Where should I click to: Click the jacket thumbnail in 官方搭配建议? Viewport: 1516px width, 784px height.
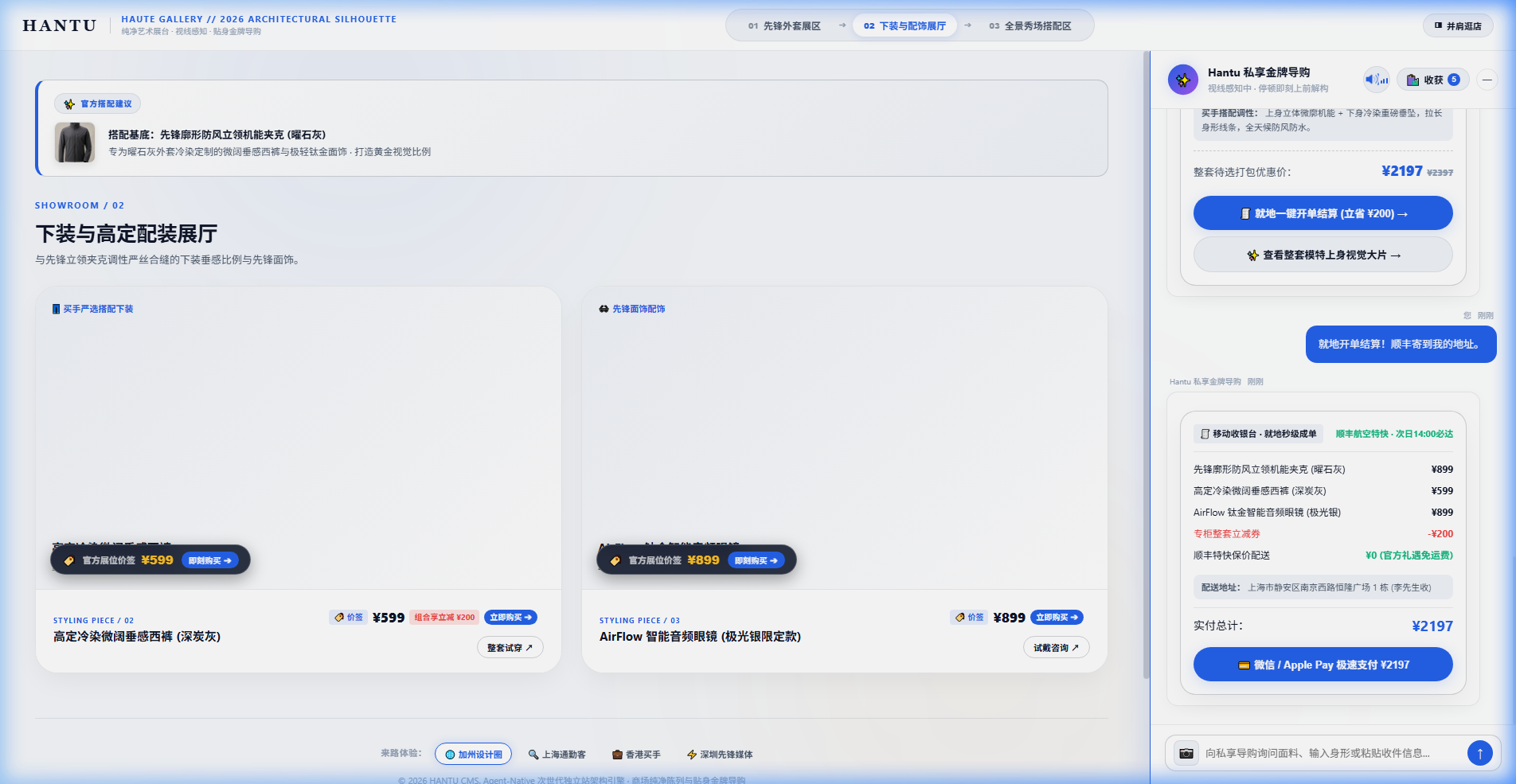point(75,142)
